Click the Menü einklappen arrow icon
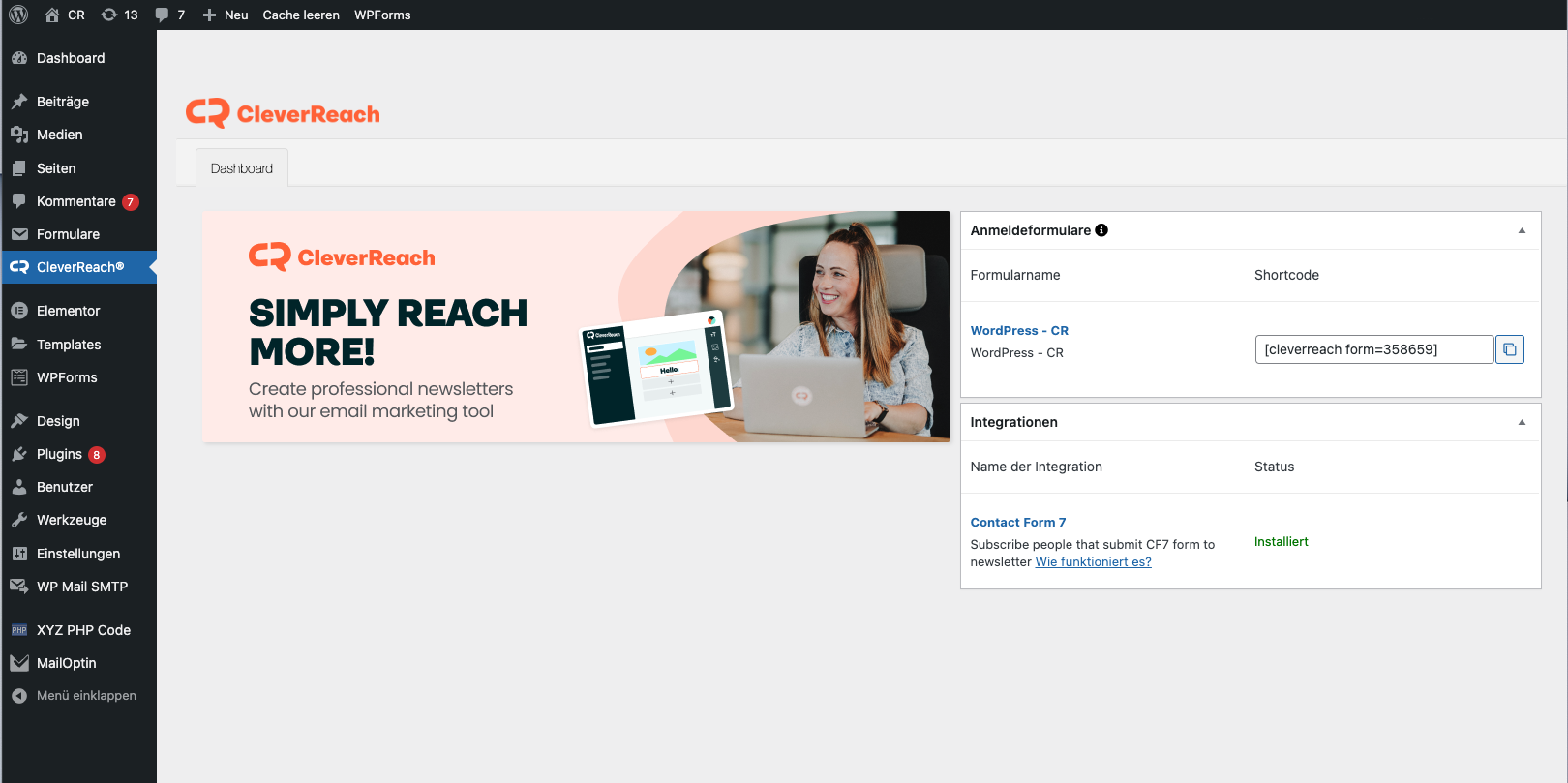Image resolution: width=1568 pixels, height=783 pixels. [19, 696]
